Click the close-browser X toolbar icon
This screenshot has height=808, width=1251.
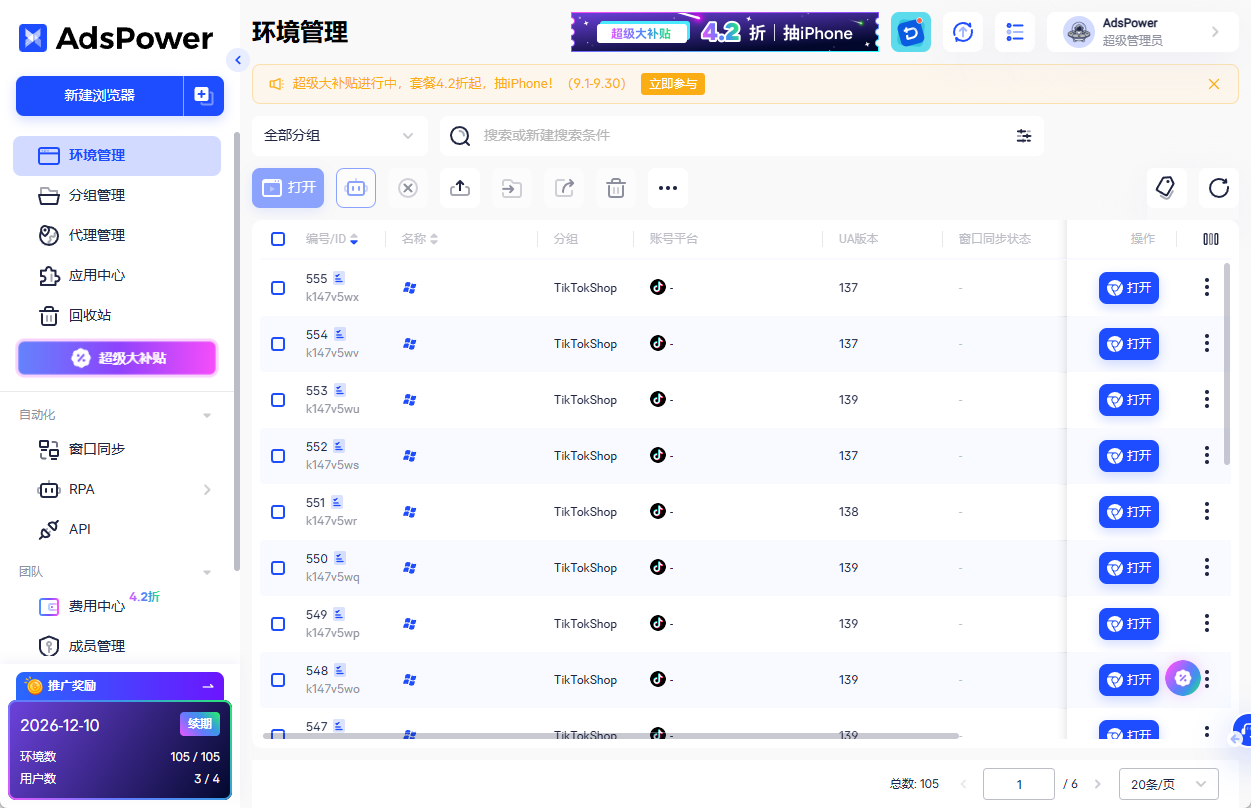408,188
